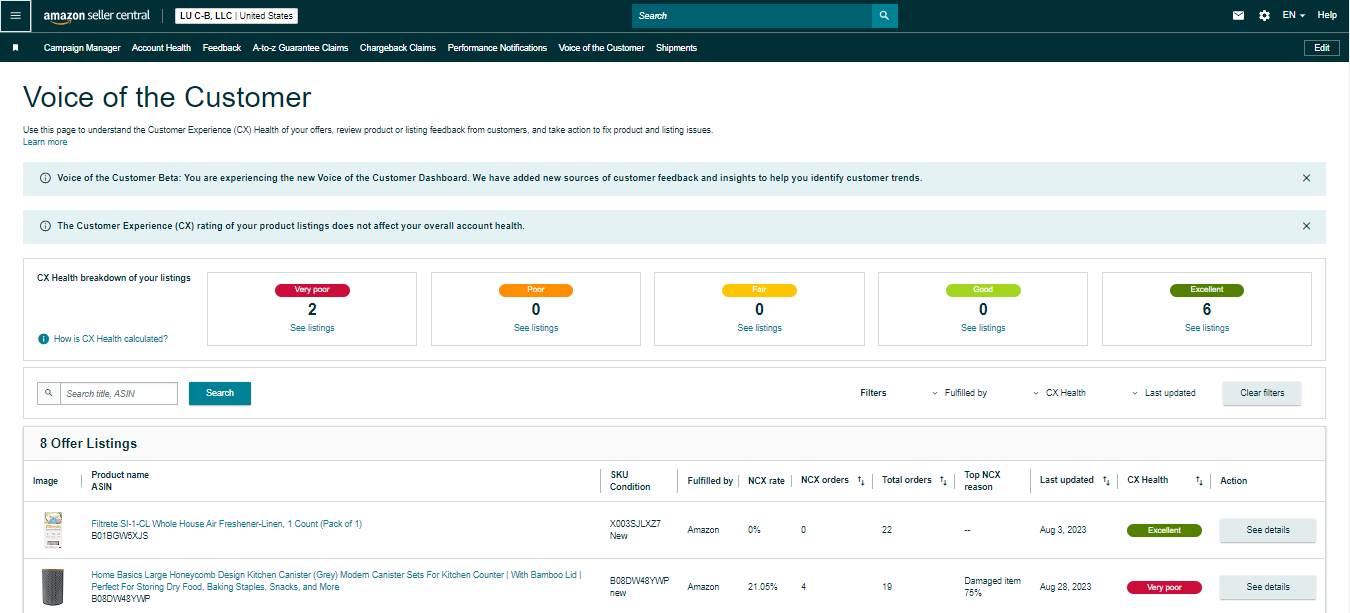Open Chargeback Claims menu item
This screenshot has height=613, width=1350.
click(x=398, y=48)
